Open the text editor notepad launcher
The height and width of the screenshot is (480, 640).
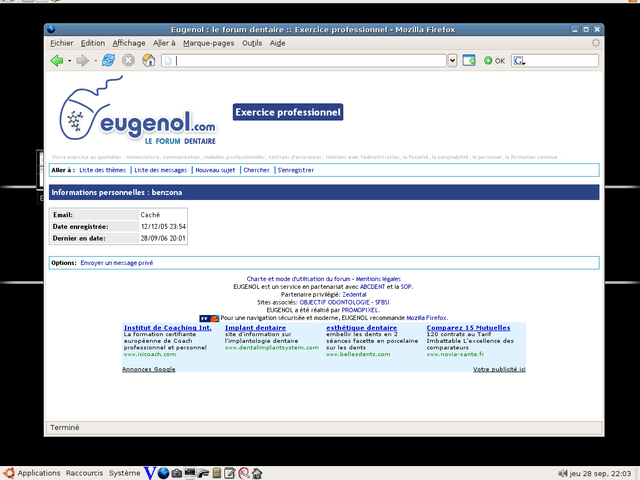pos(230,473)
